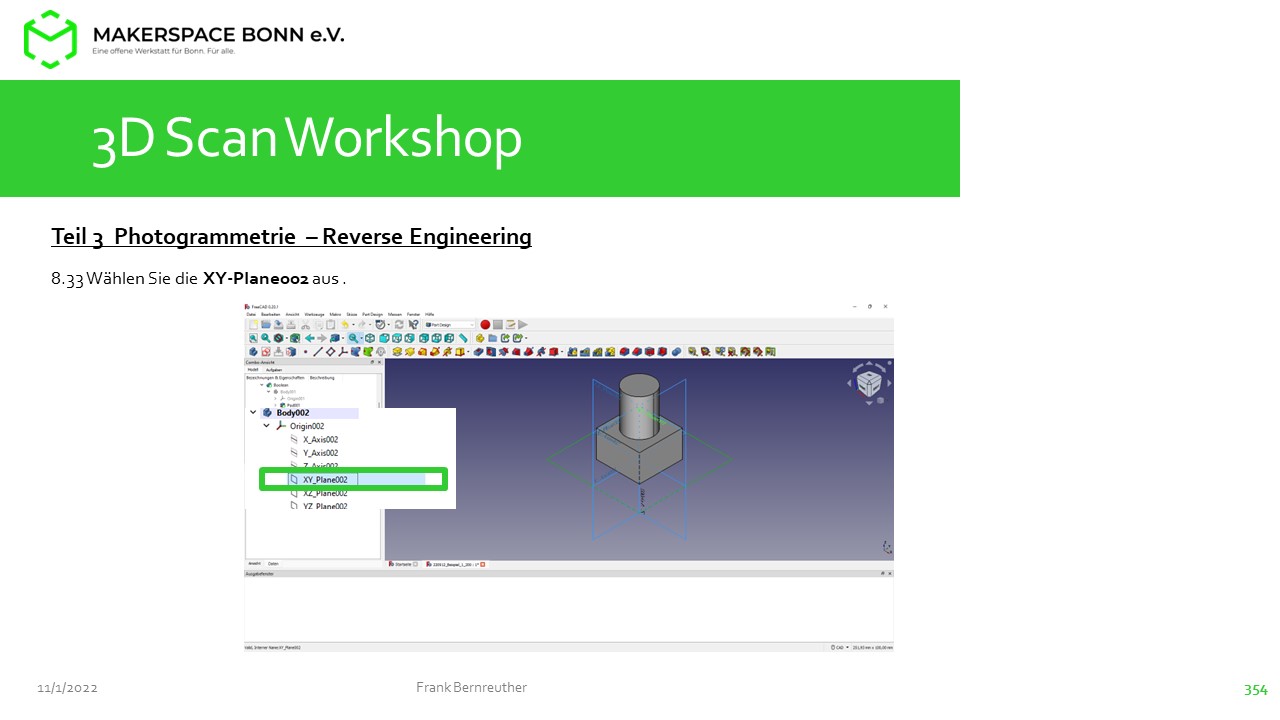This screenshot has width=1280, height=720.
Task: Open the CAD navigation style dropdown
Action: [840, 647]
